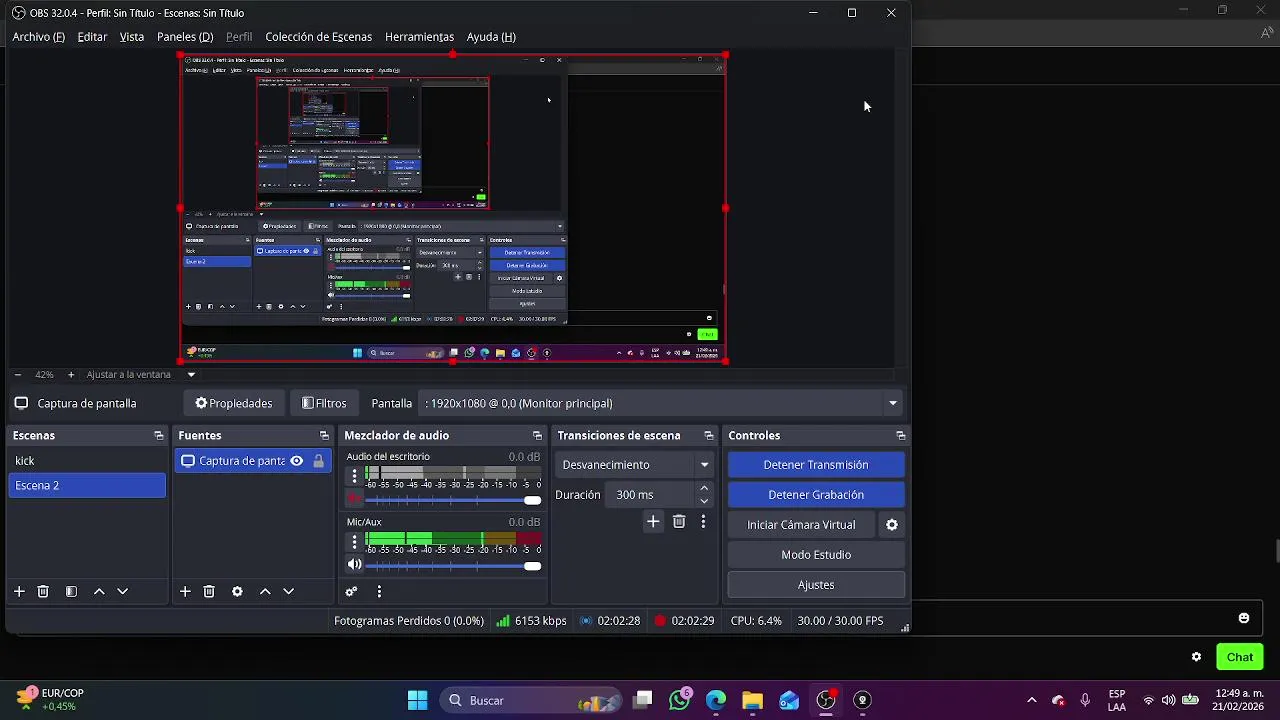Click Detener Grabación button
This screenshot has width=1280, height=720.
(816, 495)
